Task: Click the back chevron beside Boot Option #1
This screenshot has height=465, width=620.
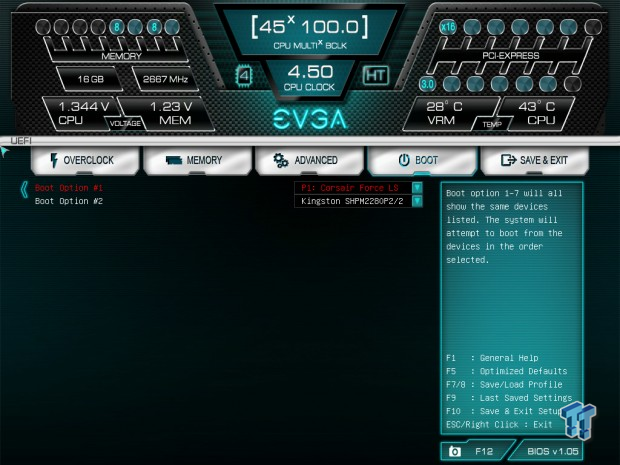Action: pos(24,190)
